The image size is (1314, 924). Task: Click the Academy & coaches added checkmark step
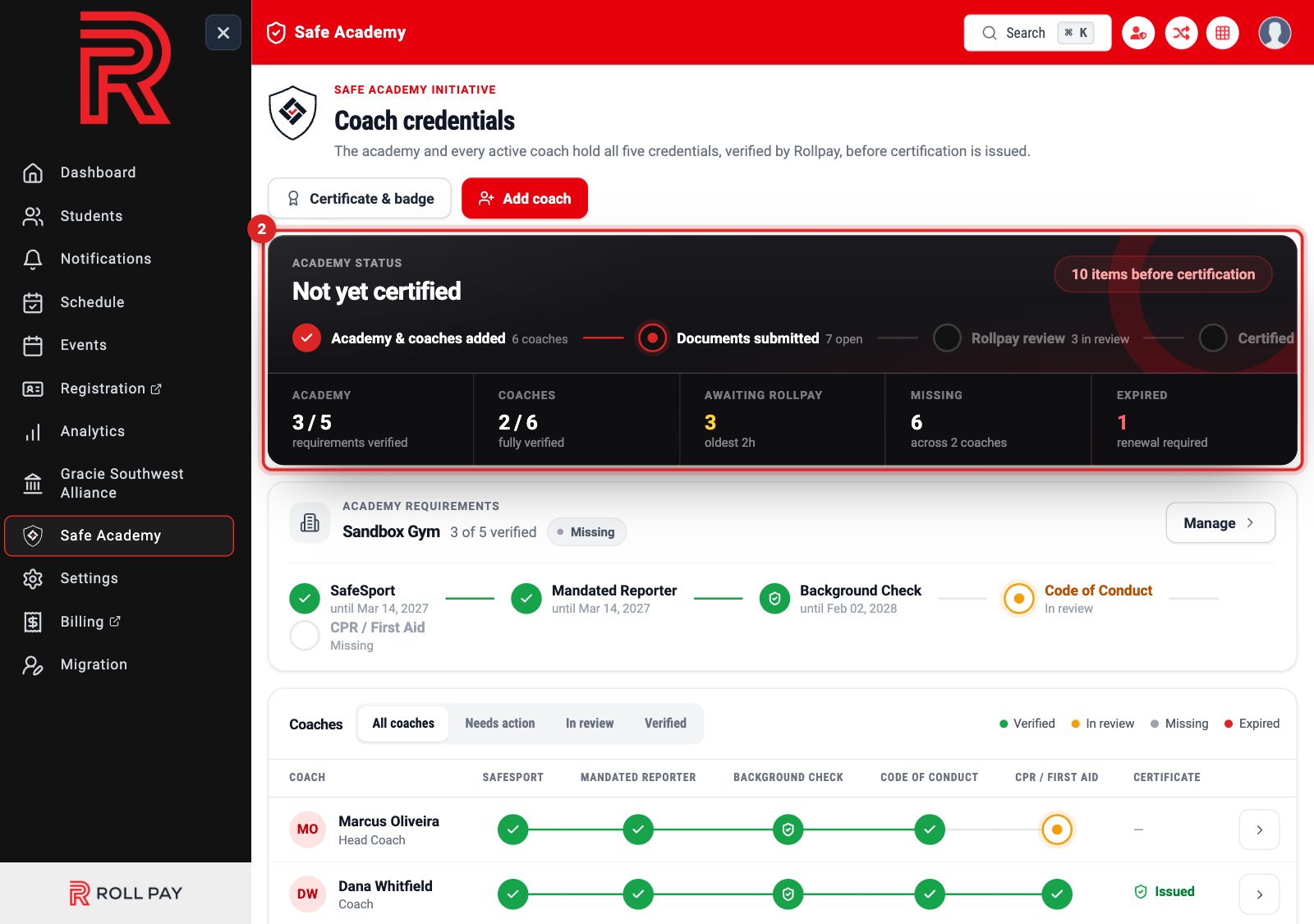(306, 338)
